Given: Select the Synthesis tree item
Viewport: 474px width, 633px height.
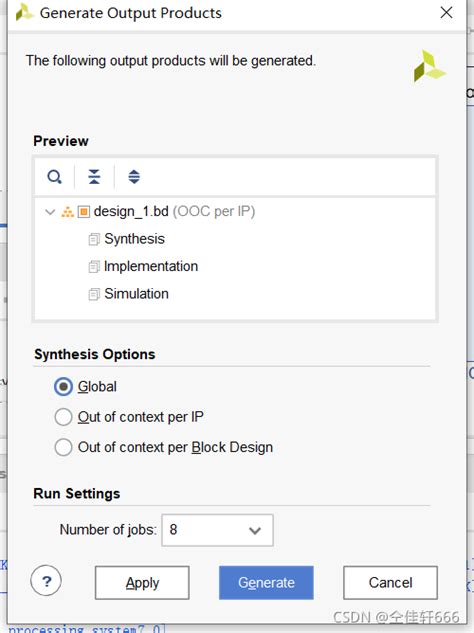Looking at the screenshot, I should coord(134,239).
